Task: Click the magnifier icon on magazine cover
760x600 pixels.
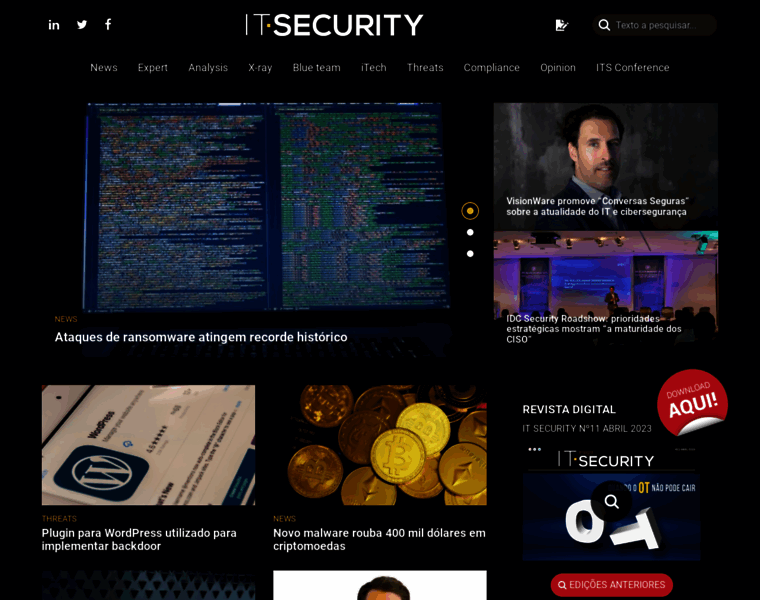Action: point(612,501)
